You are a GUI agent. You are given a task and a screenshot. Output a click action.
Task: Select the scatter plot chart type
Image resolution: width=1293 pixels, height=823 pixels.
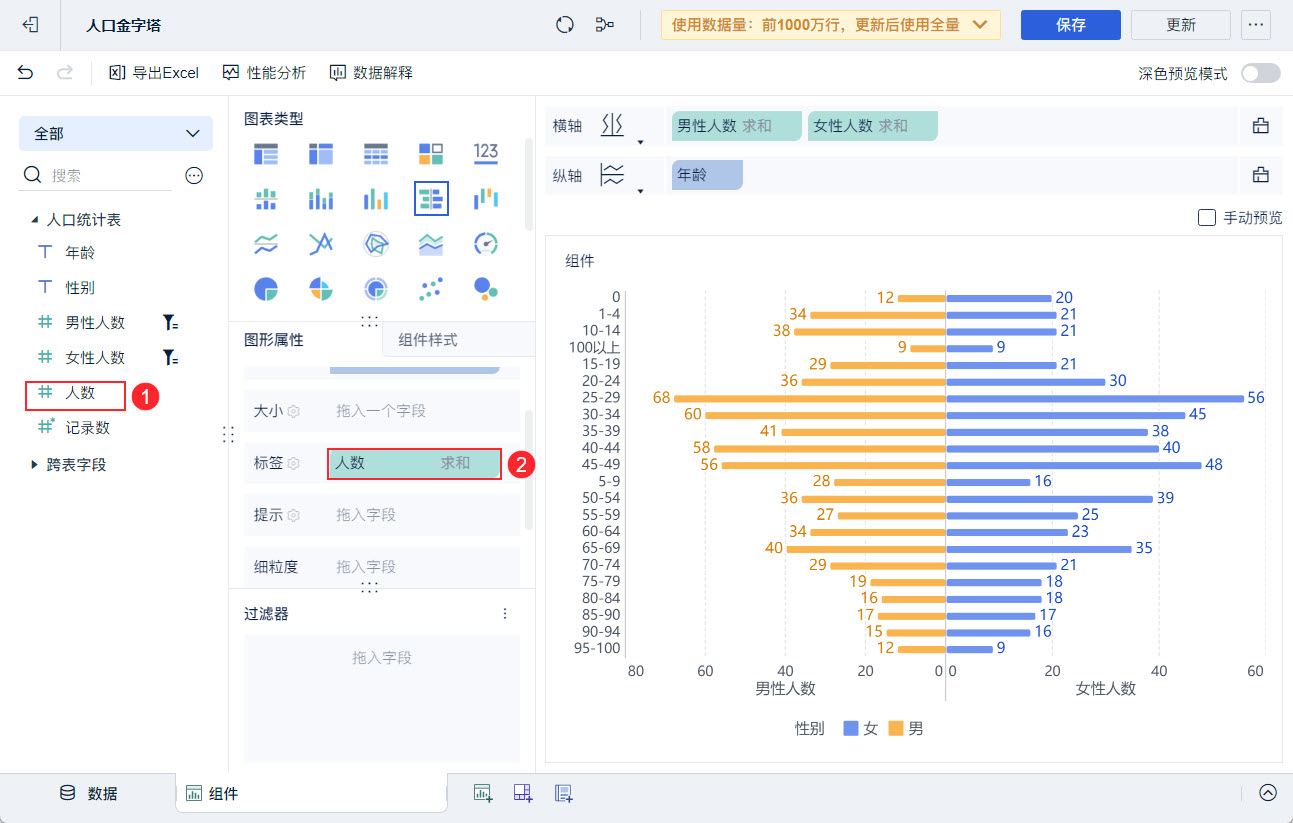pos(431,289)
